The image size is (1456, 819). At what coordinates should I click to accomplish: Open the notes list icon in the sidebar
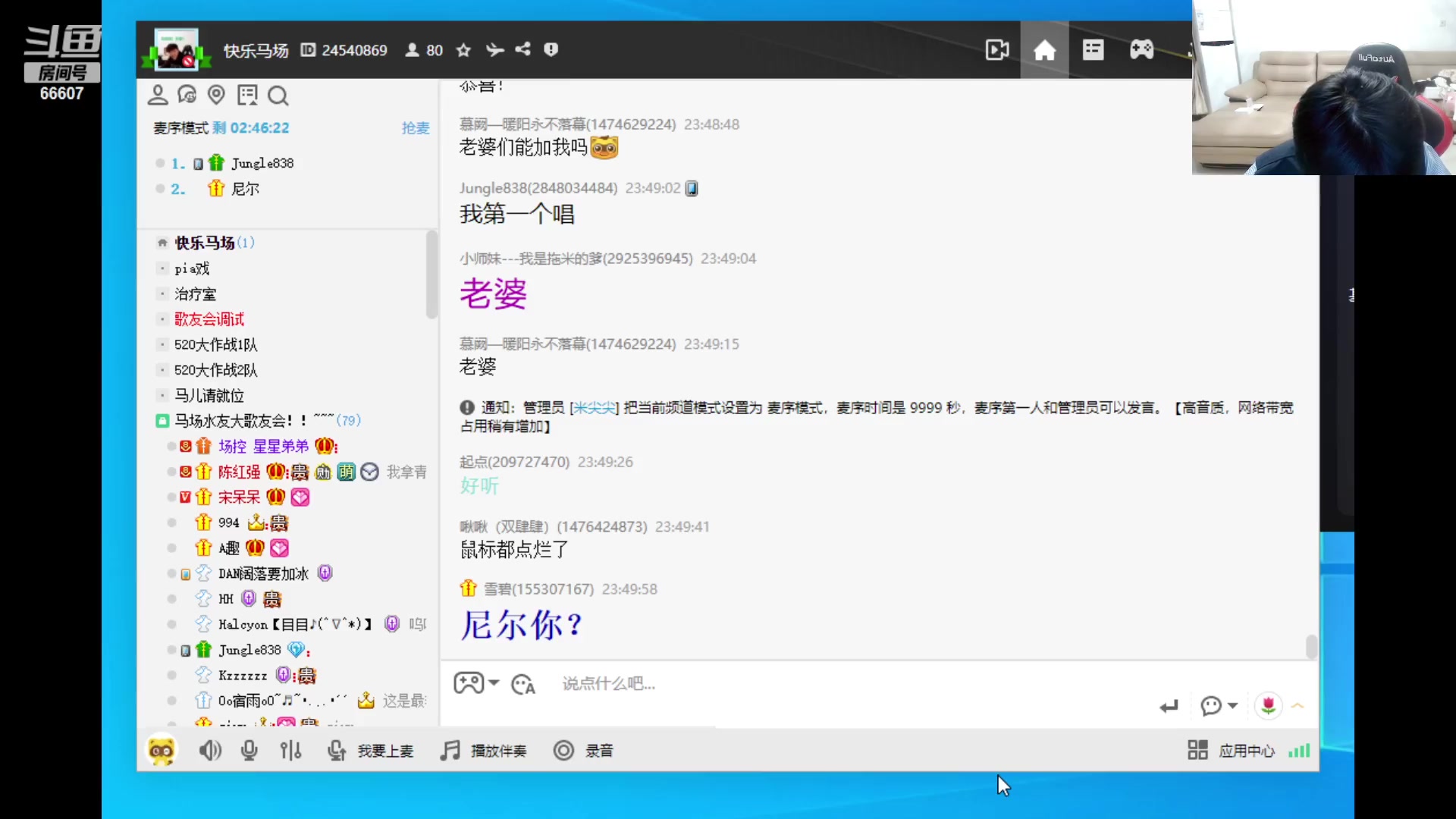point(247,96)
